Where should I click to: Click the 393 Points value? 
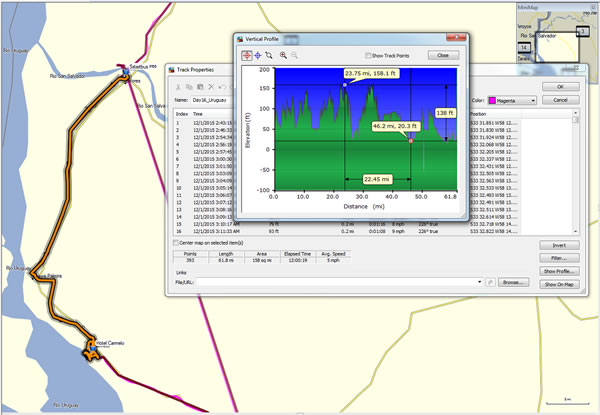point(190,260)
